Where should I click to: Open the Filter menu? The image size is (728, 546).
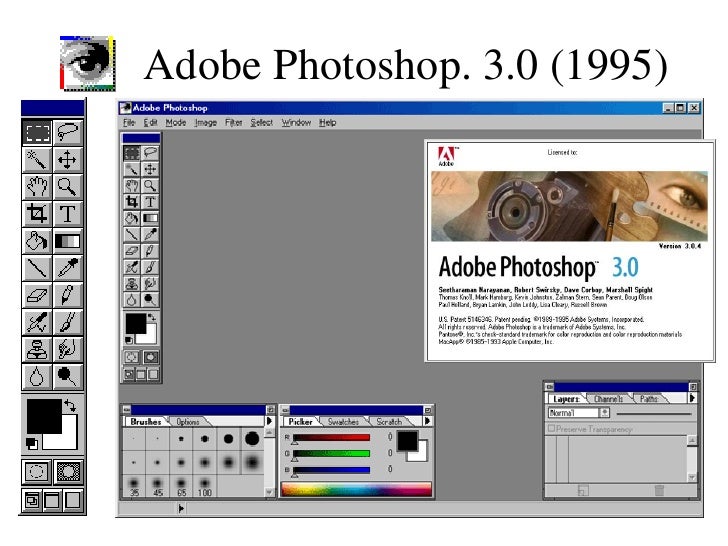point(234,123)
